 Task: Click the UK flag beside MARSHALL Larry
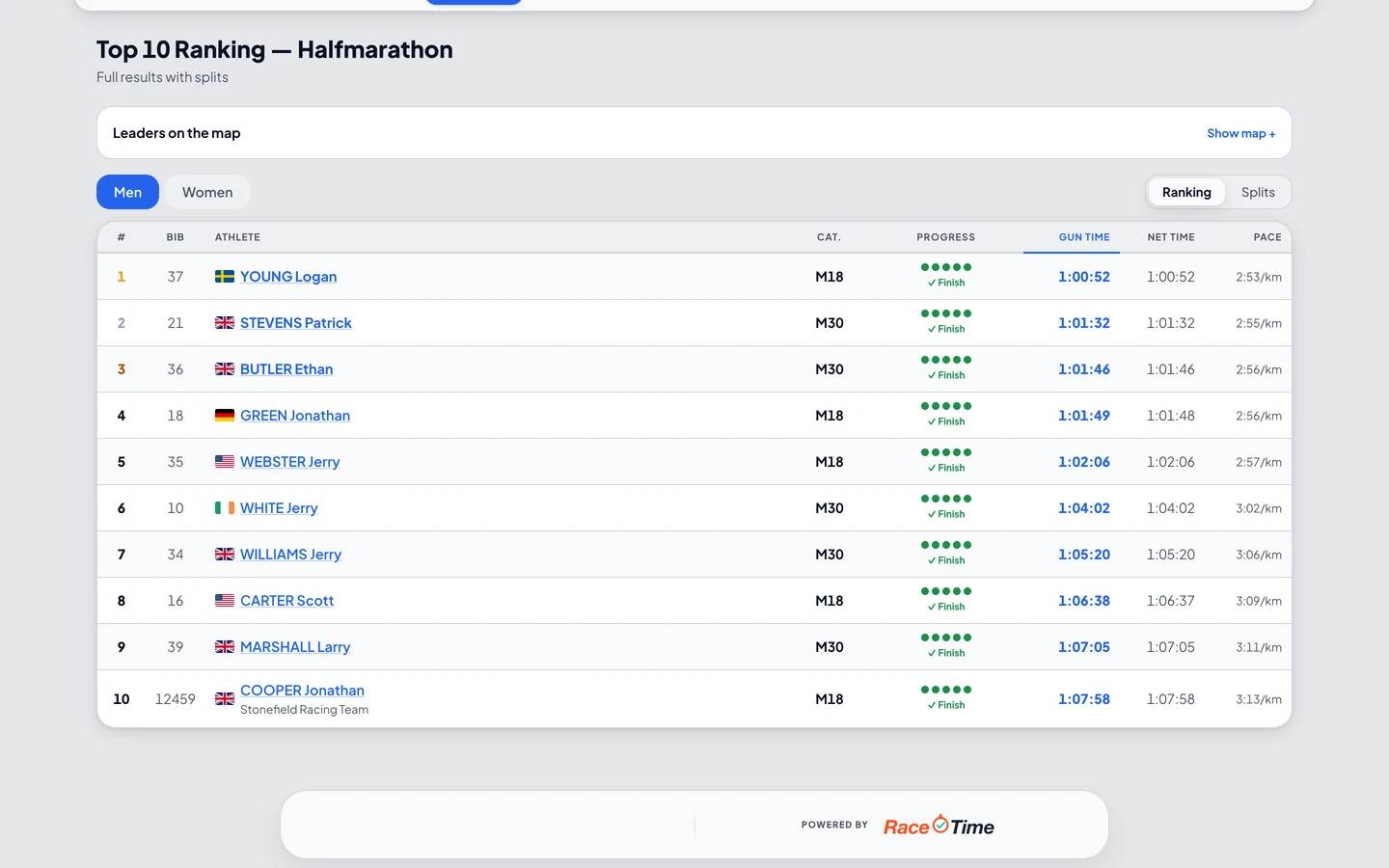click(225, 647)
